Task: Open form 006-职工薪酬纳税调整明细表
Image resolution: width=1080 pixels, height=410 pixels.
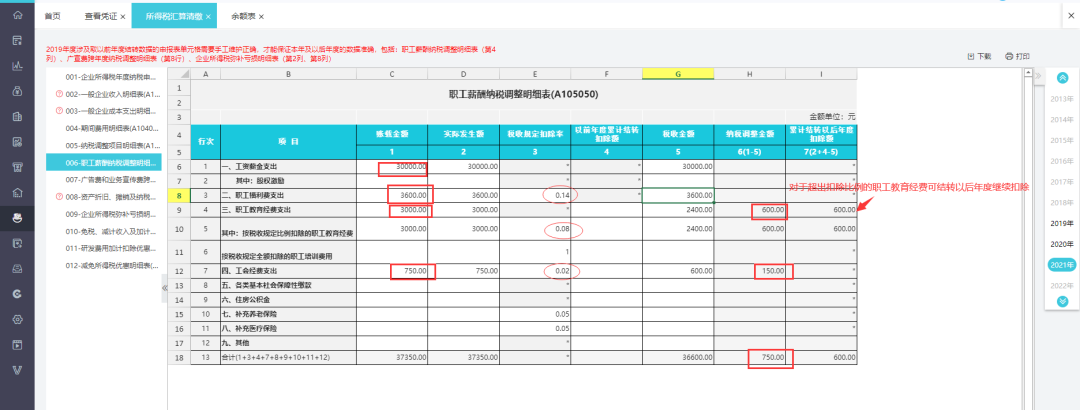Action: pos(103,163)
